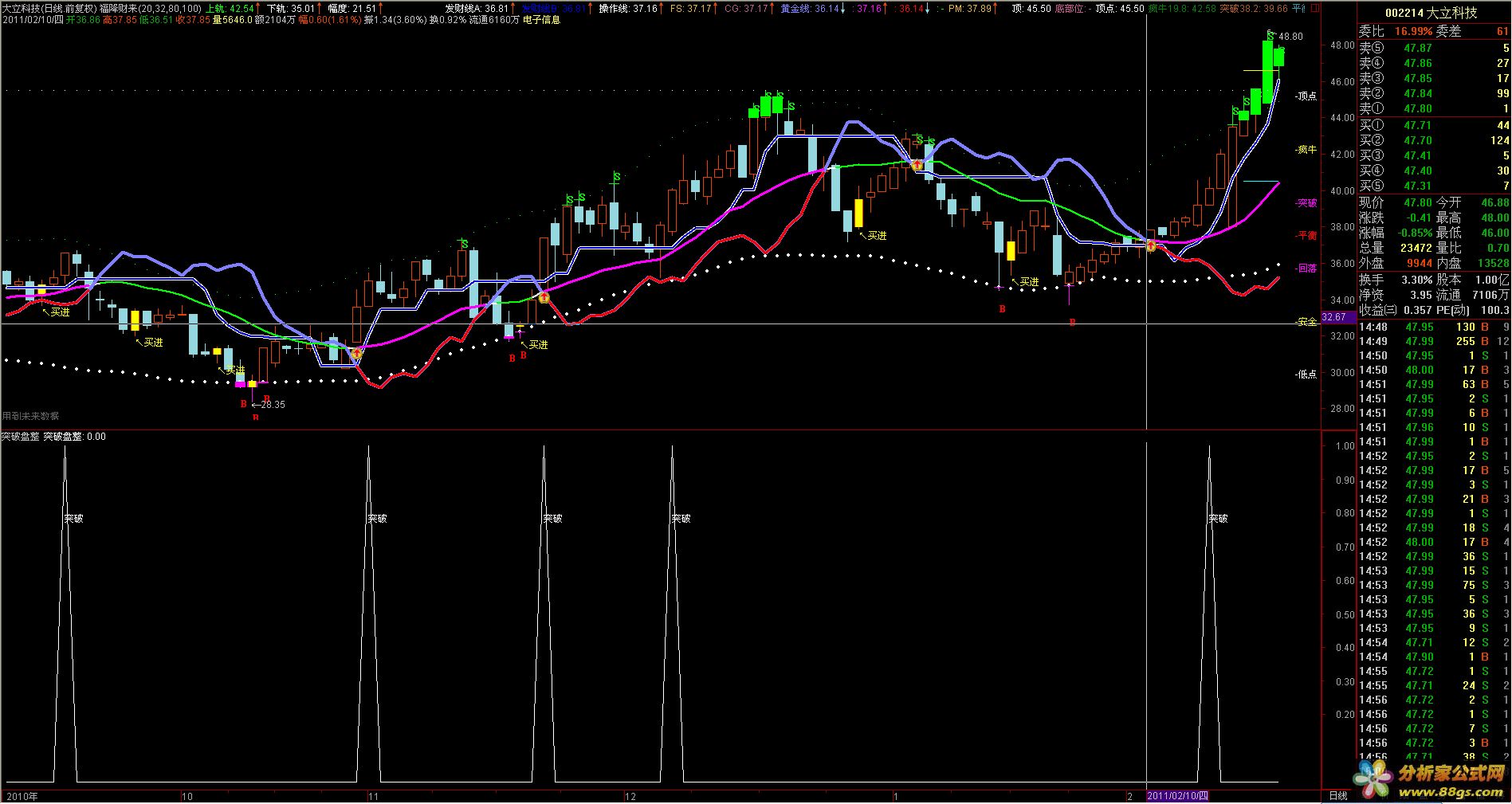Click the 48.80 high price marker
This screenshot has height=804, width=1512.
(x=1291, y=37)
